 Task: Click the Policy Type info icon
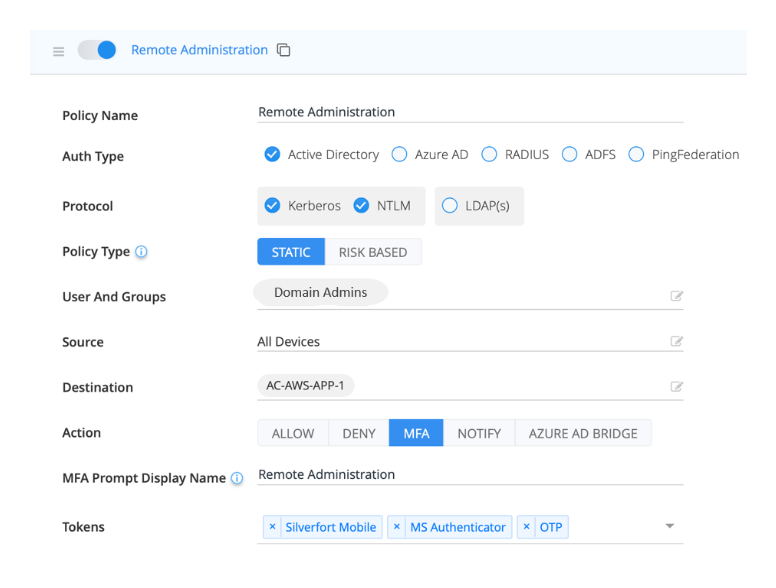coord(141,252)
